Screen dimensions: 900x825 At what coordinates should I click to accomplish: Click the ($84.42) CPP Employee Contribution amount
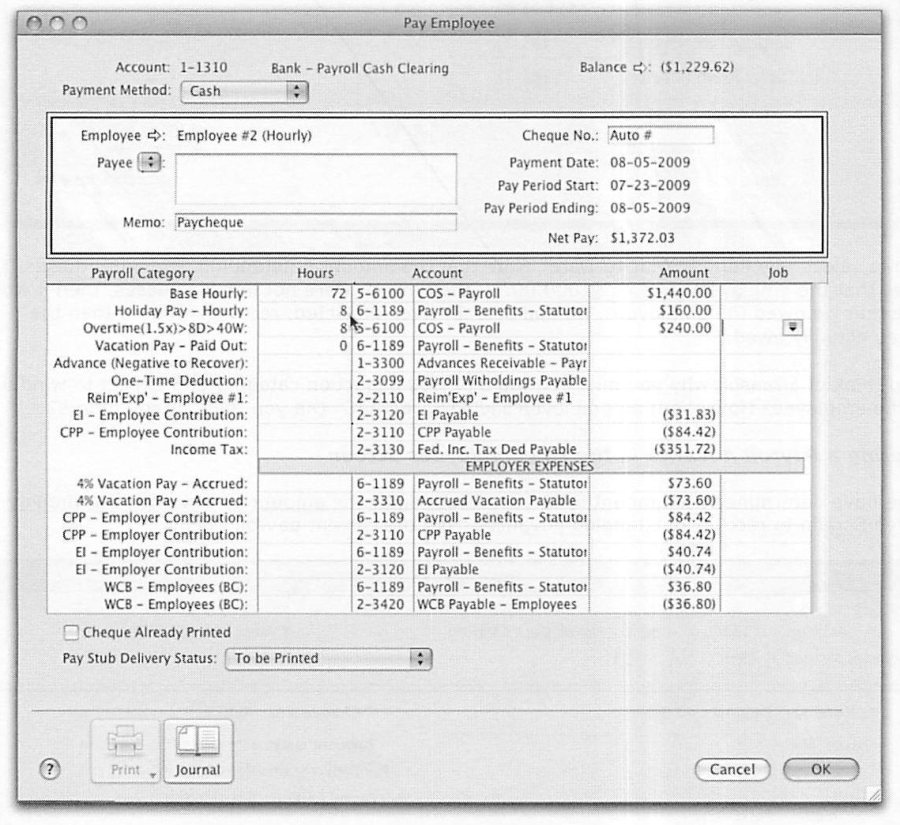(x=689, y=432)
